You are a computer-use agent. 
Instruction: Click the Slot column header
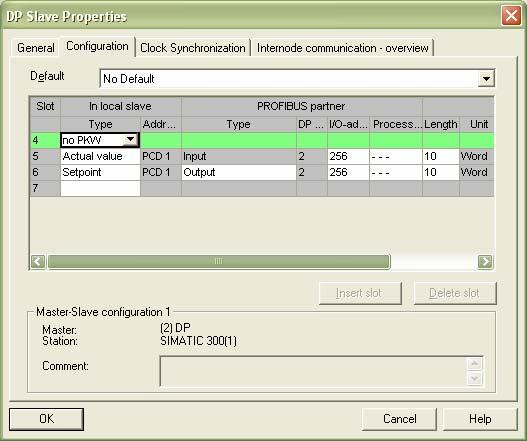coord(45,107)
